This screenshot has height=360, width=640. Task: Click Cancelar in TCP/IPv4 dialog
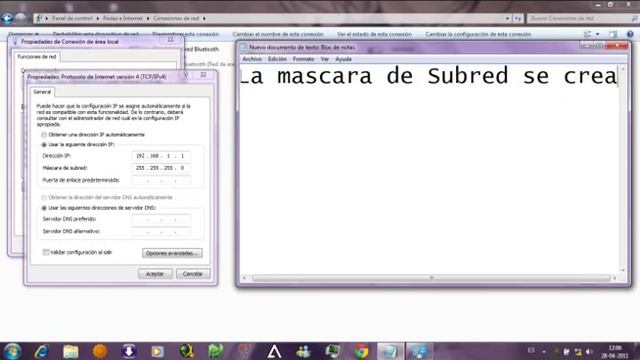click(193, 274)
